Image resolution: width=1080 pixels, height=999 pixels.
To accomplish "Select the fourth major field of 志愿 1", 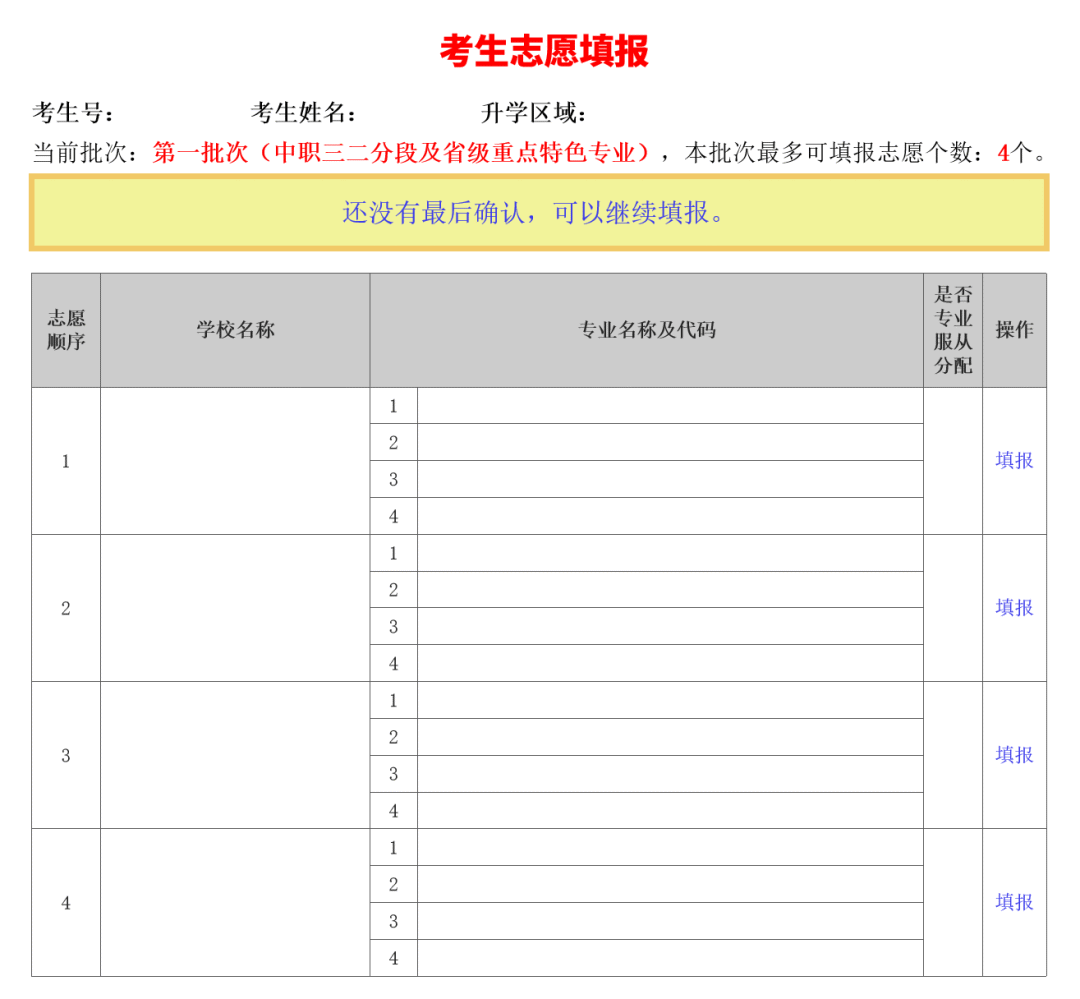I will 670,516.
